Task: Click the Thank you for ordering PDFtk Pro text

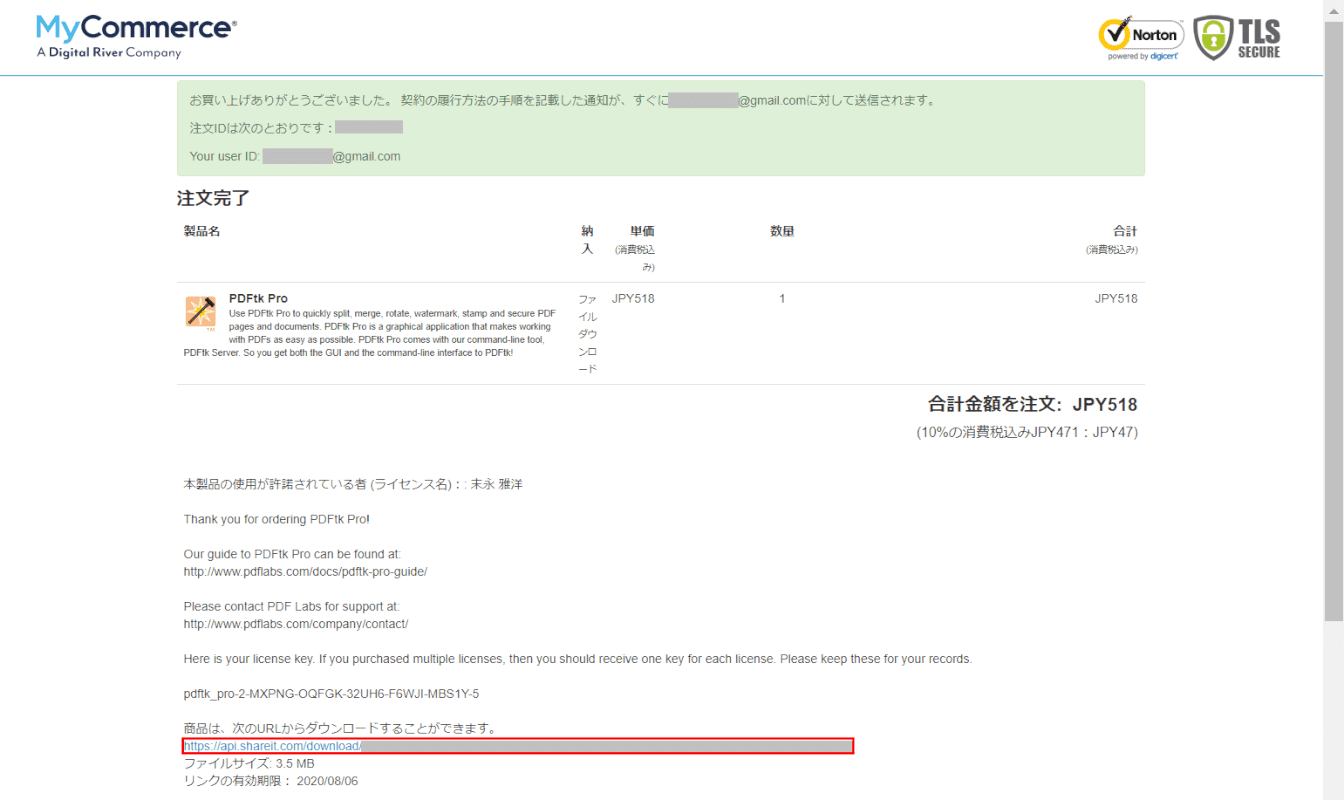Action: tap(276, 519)
